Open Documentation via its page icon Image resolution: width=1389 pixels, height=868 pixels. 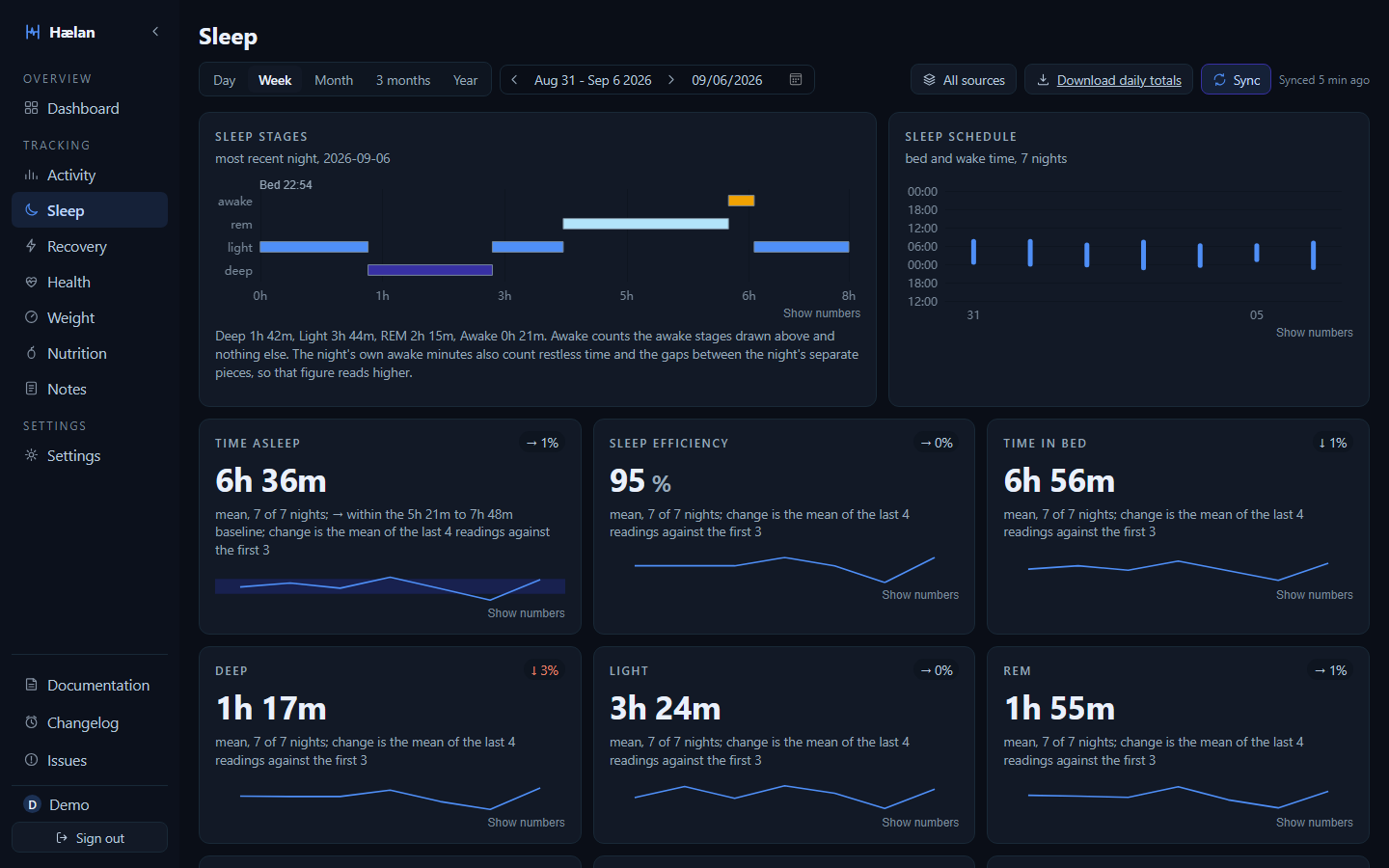tap(32, 685)
